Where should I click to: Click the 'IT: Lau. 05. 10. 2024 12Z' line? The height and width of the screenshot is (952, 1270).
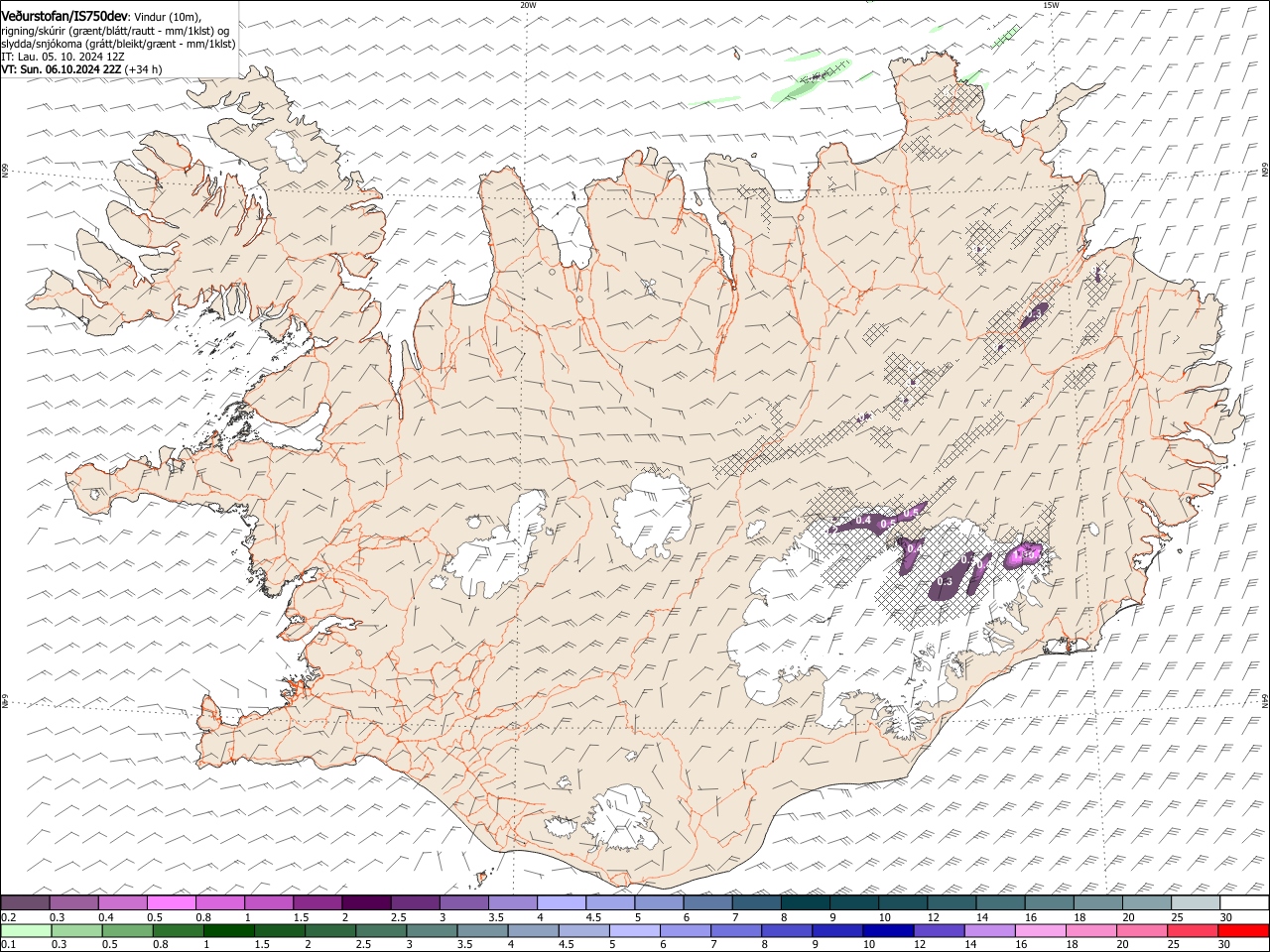63,57
